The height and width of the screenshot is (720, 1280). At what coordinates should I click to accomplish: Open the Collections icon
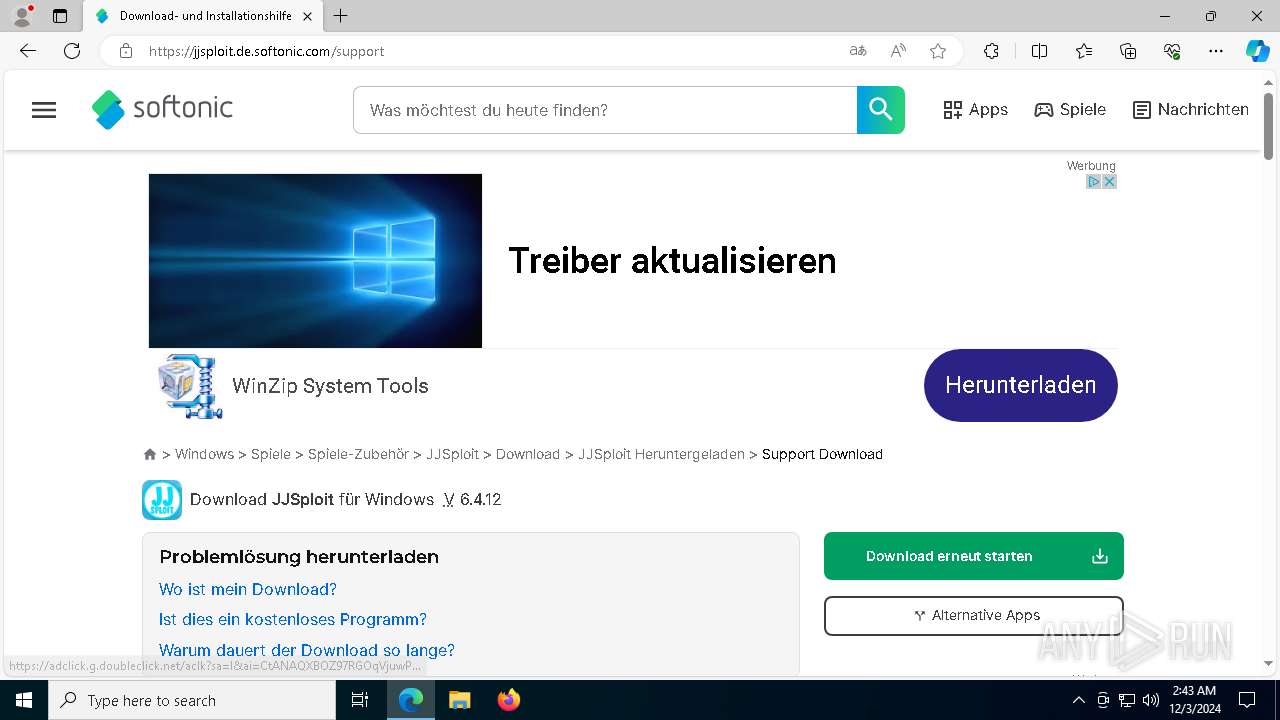point(1128,51)
